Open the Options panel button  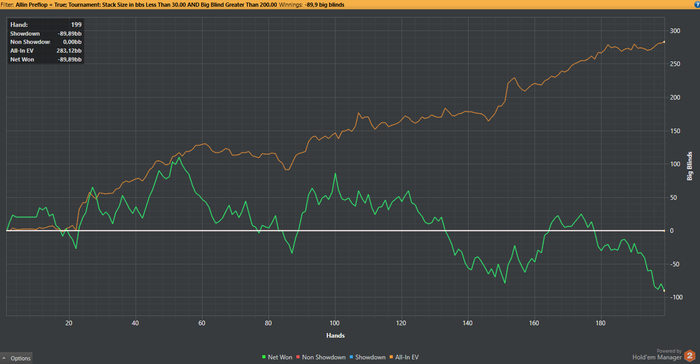coord(17,358)
